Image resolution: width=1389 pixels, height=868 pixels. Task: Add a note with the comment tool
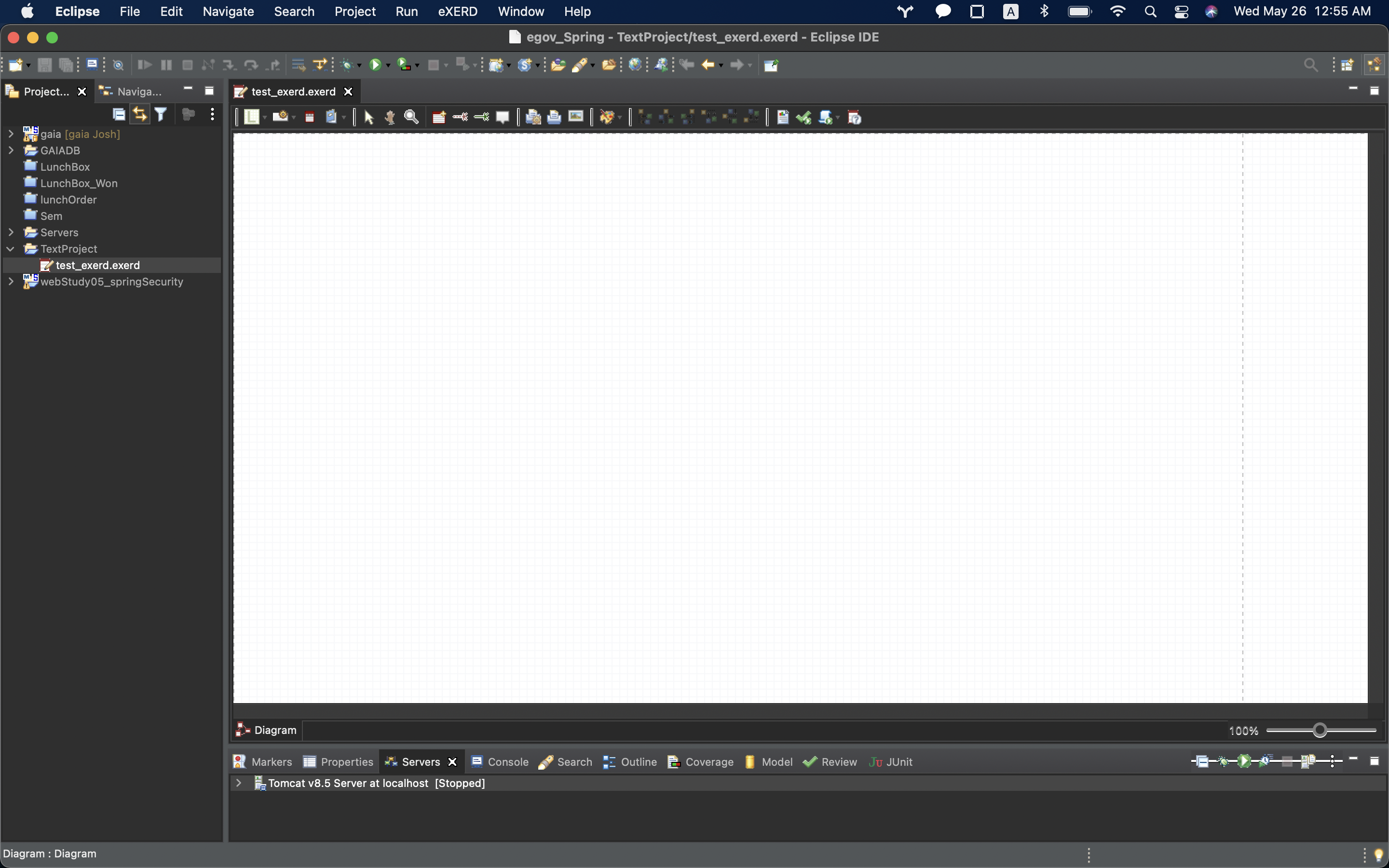point(503,118)
